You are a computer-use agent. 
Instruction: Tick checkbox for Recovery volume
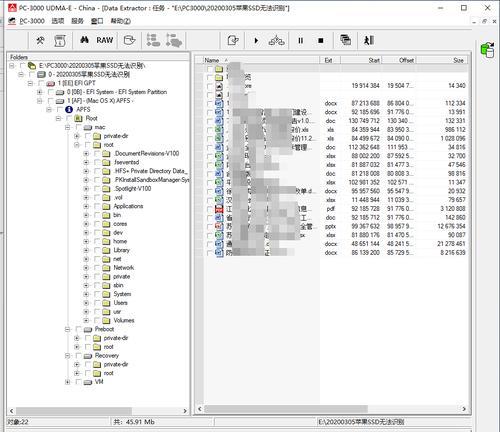78,356
